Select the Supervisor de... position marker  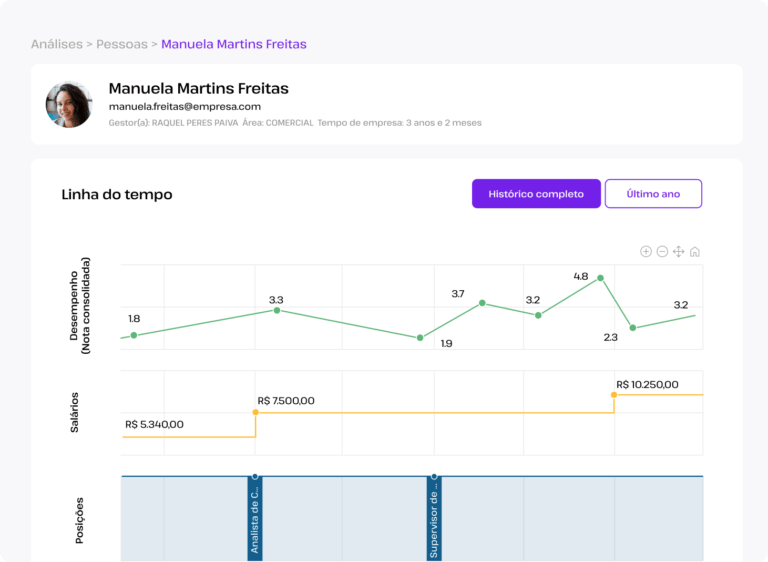click(434, 518)
